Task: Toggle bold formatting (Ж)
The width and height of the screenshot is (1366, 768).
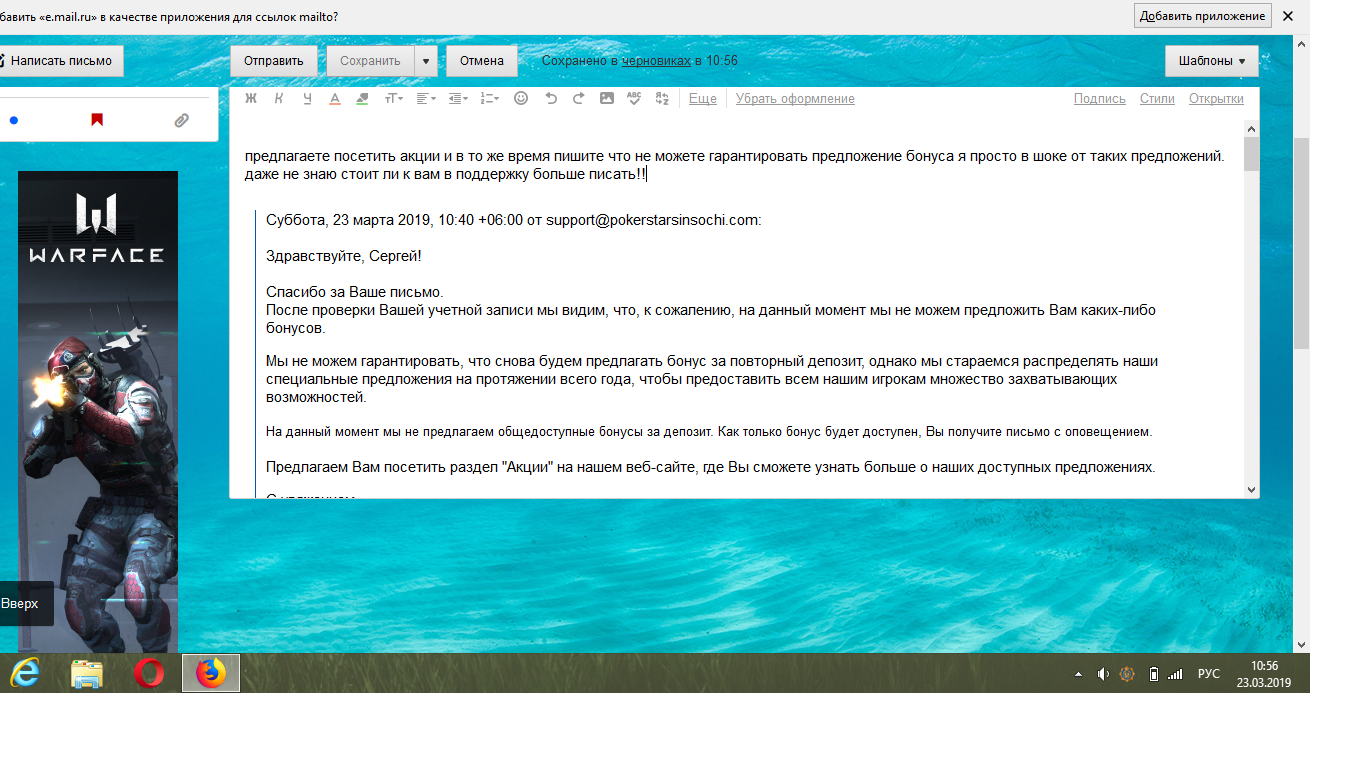Action: coord(251,99)
